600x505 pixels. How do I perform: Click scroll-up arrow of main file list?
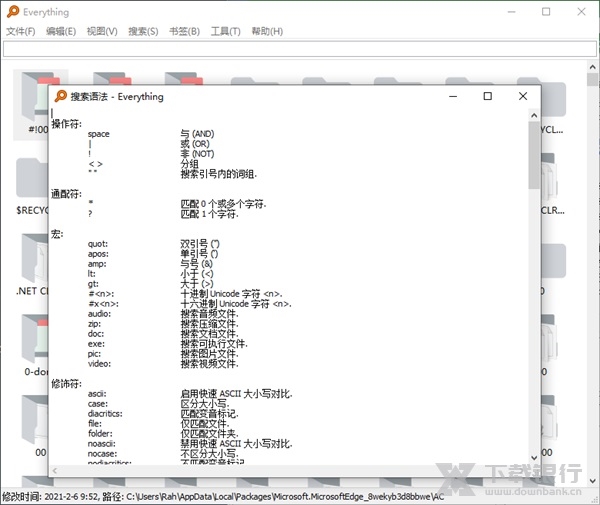click(593, 67)
